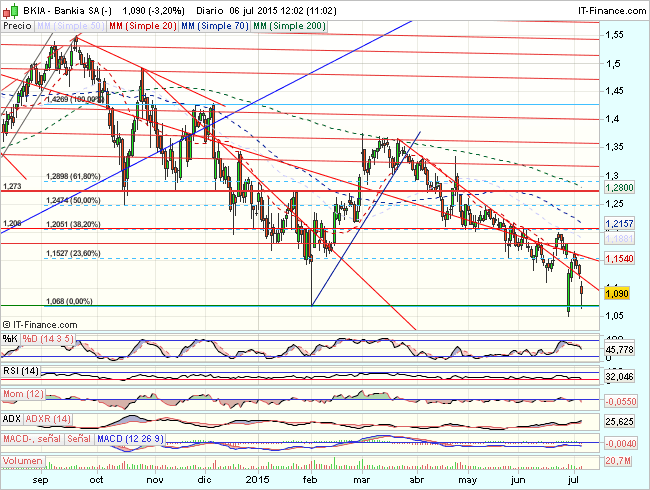Click the 1,2800 moving average value tag

point(619,187)
